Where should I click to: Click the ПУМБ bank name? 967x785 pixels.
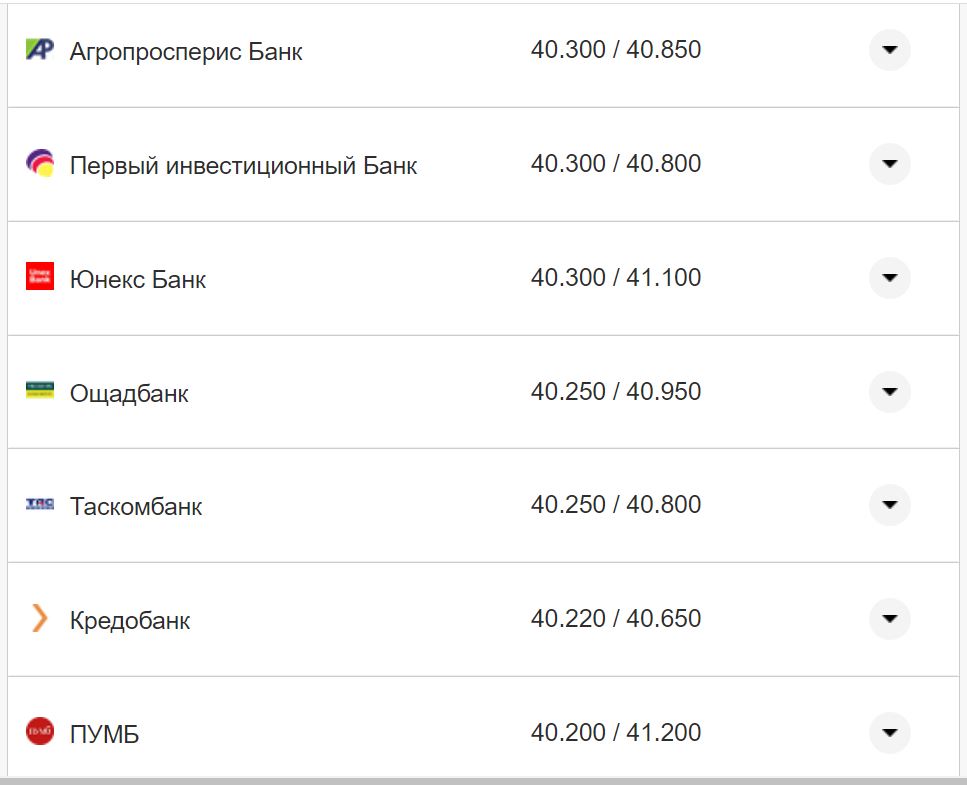click(104, 732)
